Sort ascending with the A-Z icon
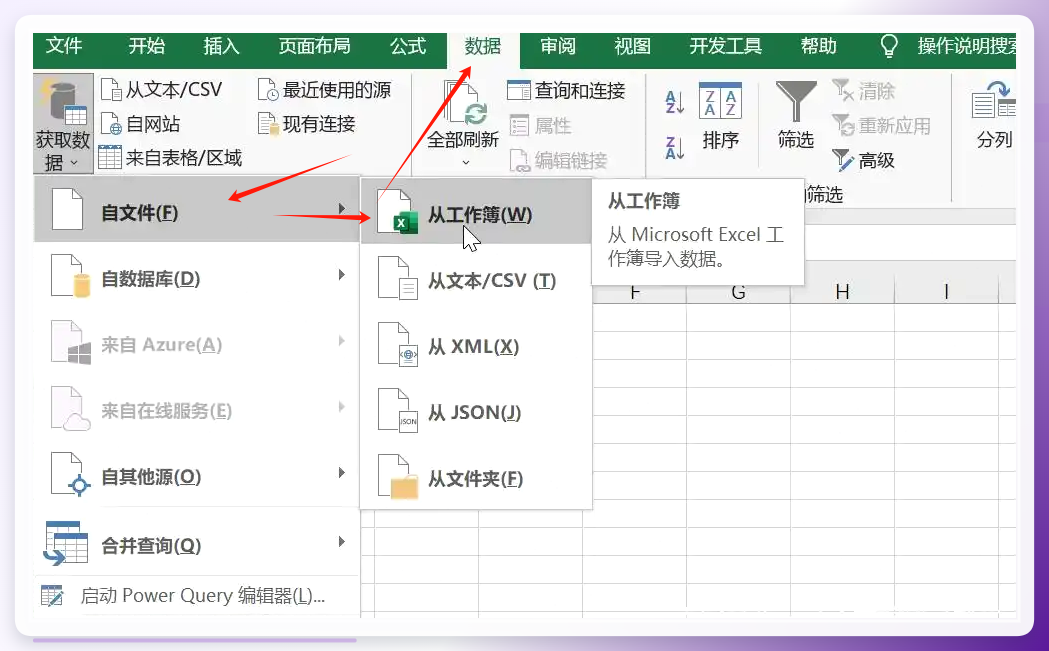 (674, 102)
